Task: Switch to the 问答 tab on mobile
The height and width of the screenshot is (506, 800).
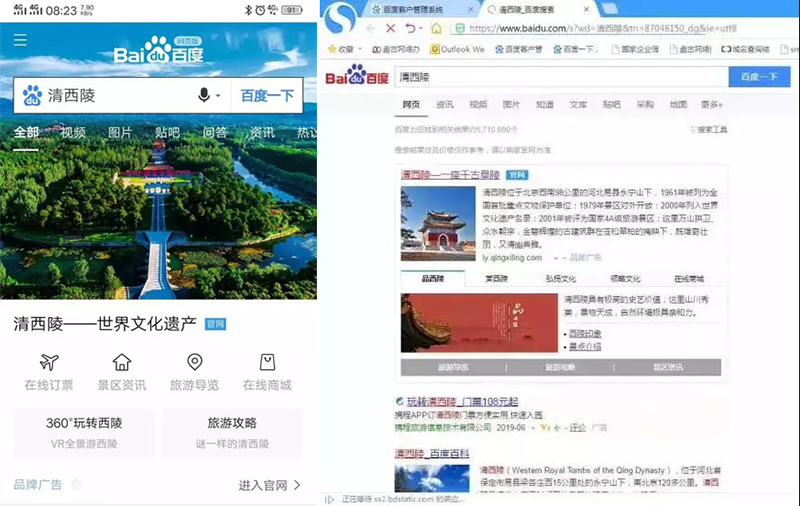Action: [215, 133]
